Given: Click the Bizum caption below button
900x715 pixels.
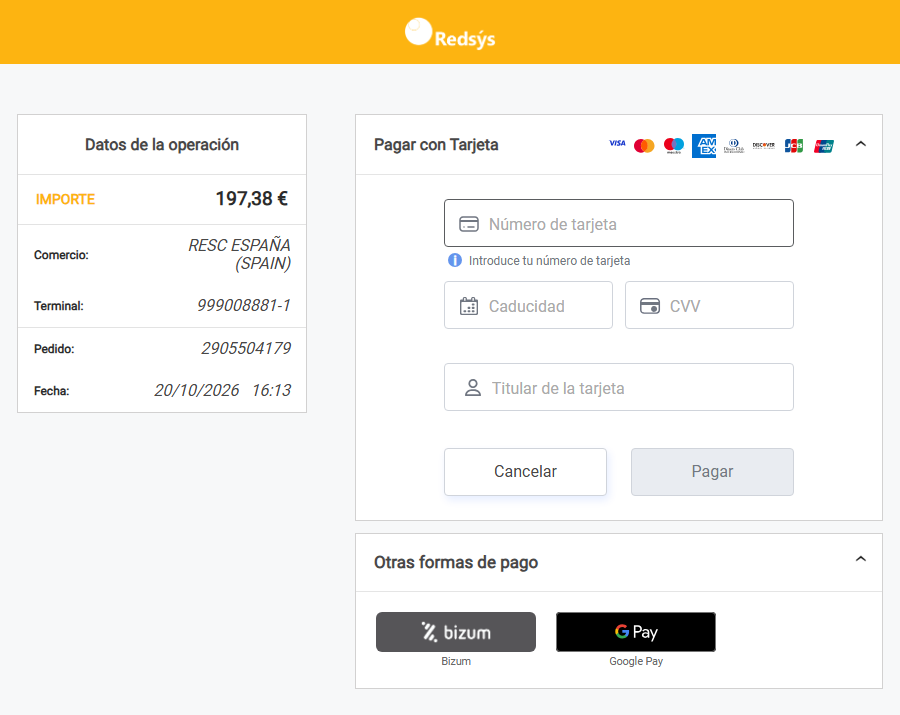Looking at the screenshot, I should click(456, 661).
